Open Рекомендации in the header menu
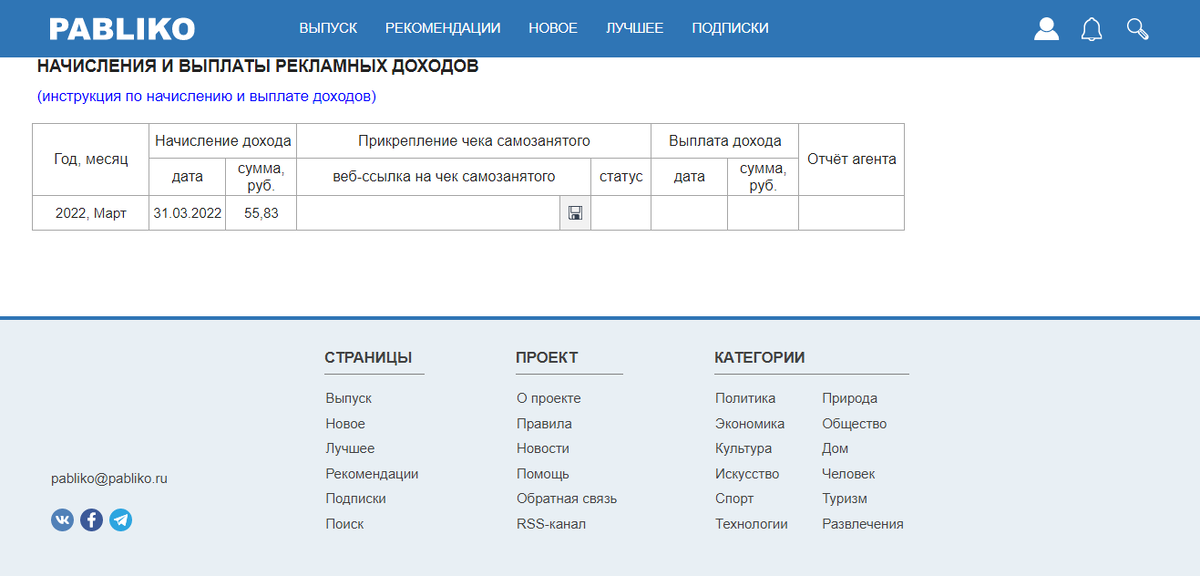Image resolution: width=1200 pixels, height=576 pixels. coord(443,28)
